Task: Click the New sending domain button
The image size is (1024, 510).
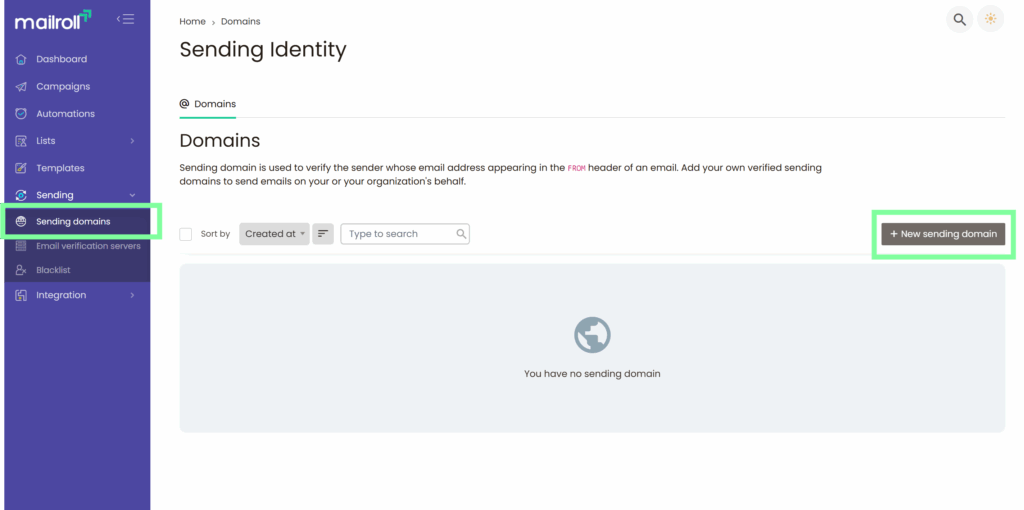Action: [x=943, y=234]
